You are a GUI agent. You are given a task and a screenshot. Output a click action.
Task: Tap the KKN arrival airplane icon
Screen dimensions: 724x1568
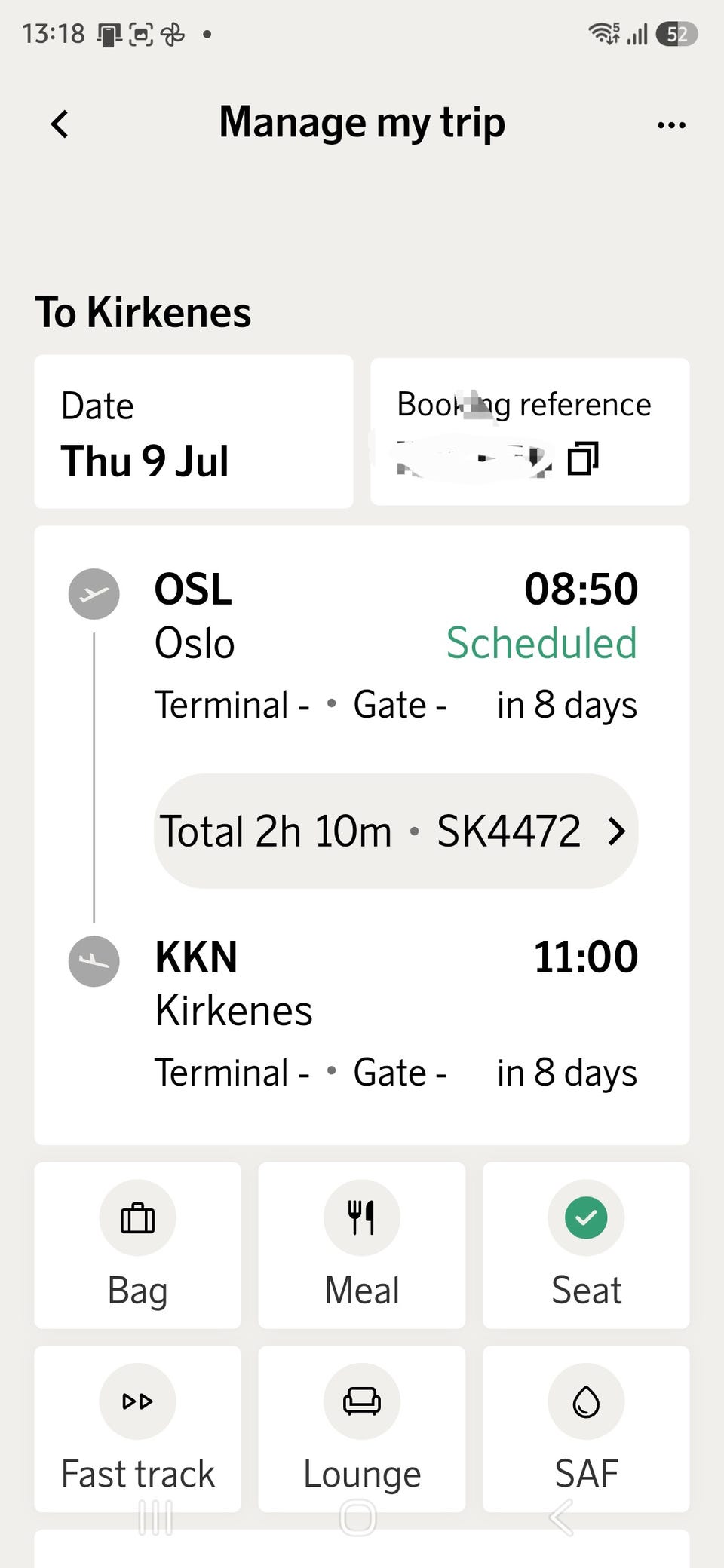(x=94, y=961)
